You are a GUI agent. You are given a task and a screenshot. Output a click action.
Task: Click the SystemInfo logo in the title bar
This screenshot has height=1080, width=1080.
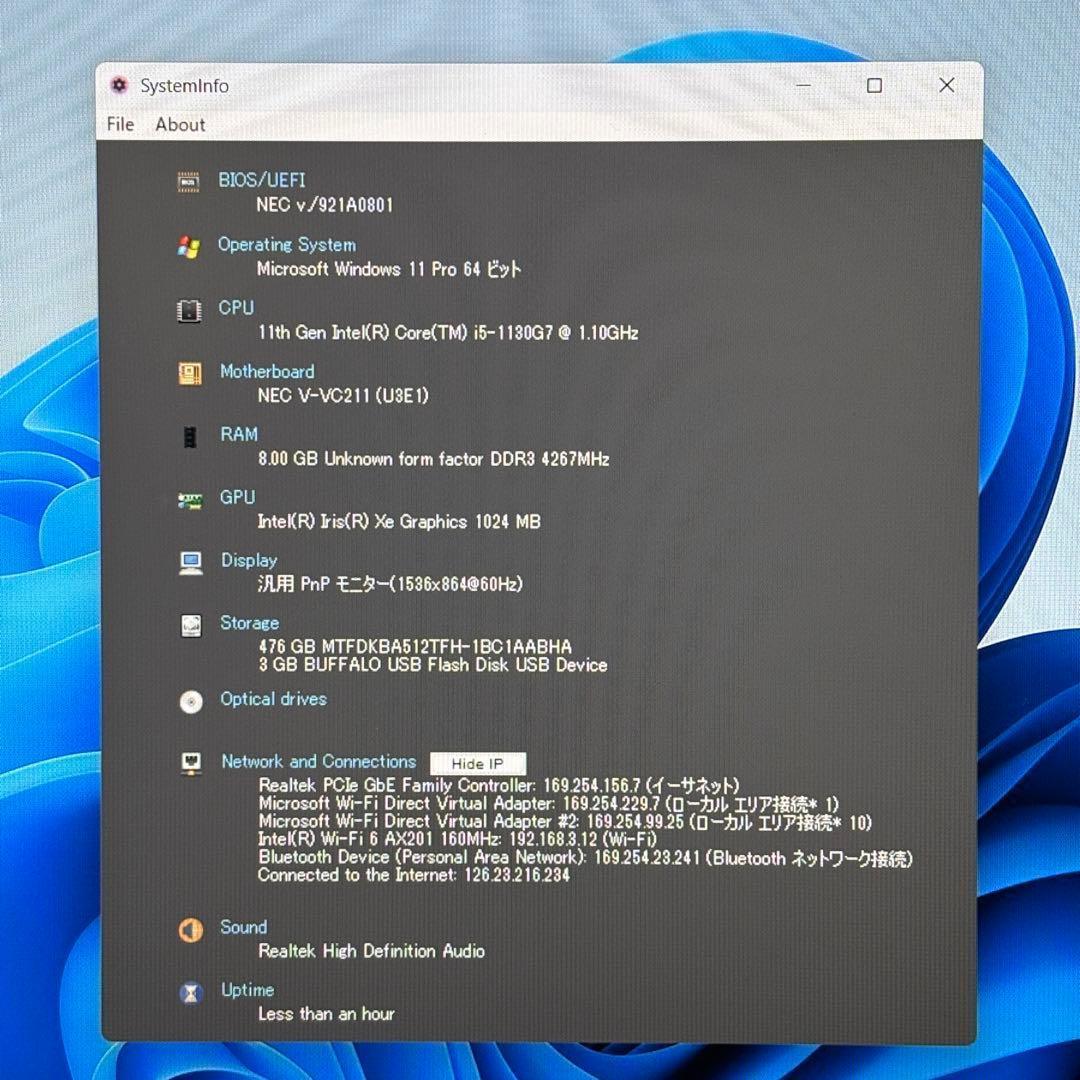tap(119, 86)
